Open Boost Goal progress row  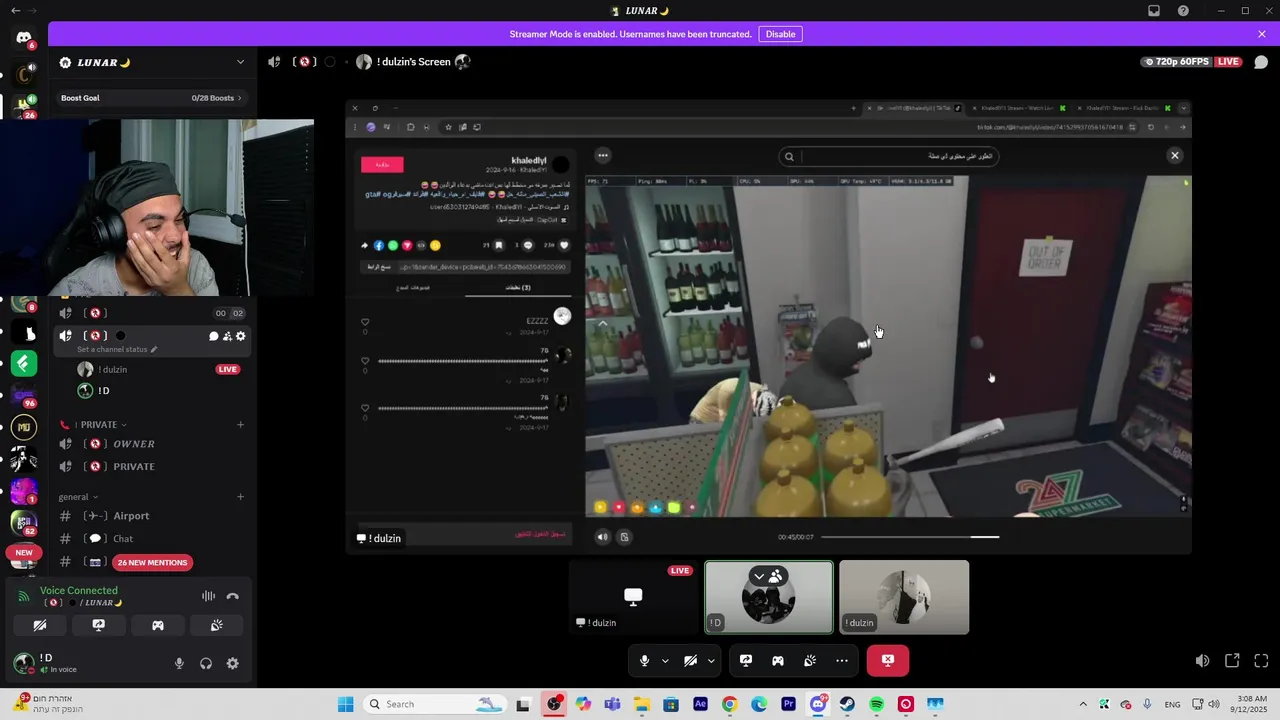[150, 98]
